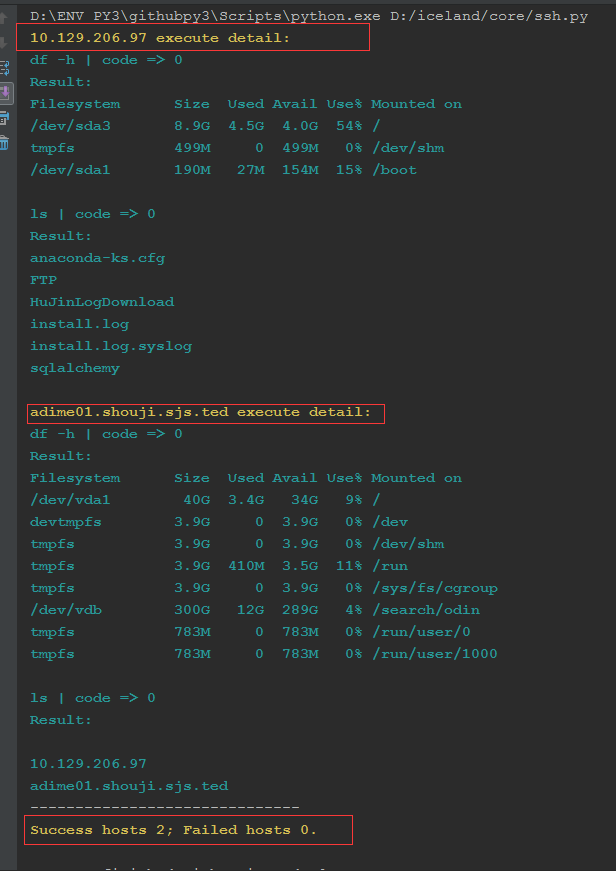Screen dimensions: 616x871
Task: Click the Down the Stack Trace arrow
Action: [5, 42]
